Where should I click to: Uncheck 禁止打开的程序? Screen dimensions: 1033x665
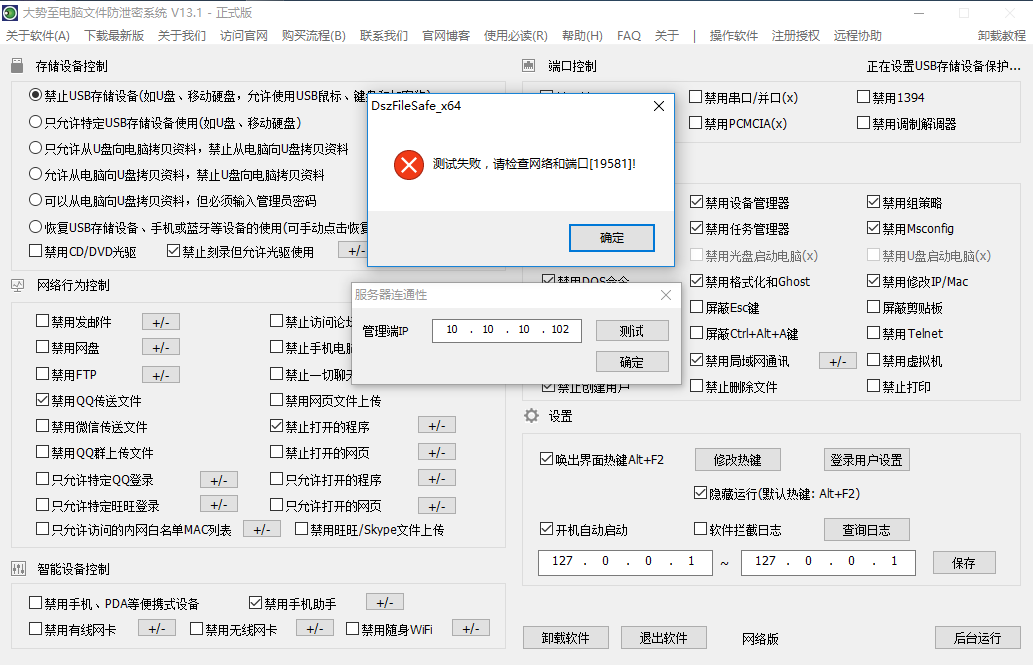[x=277, y=426]
